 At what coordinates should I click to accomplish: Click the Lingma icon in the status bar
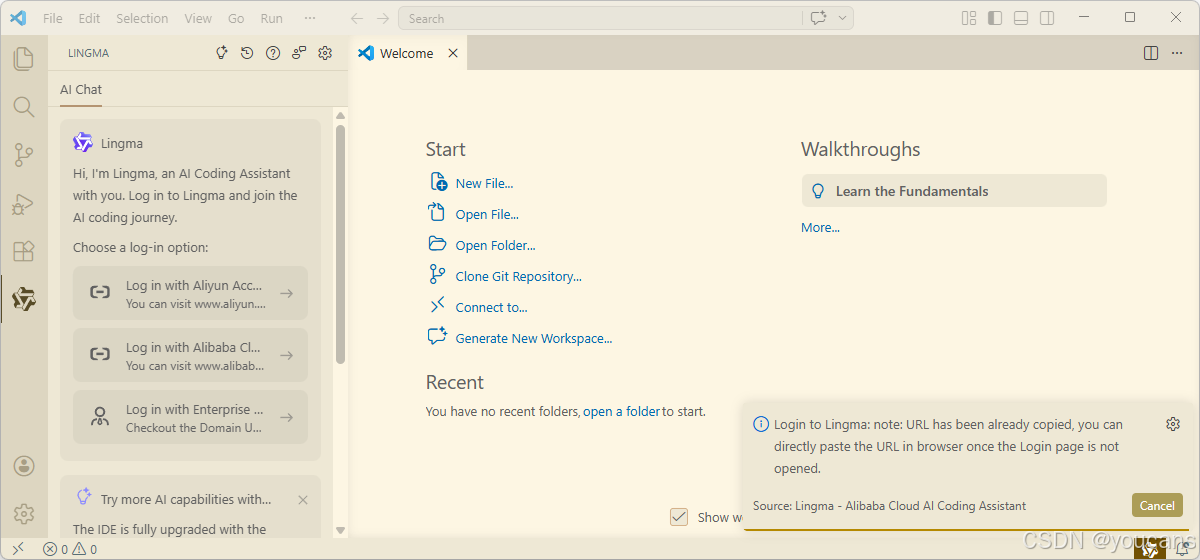click(x=1150, y=549)
